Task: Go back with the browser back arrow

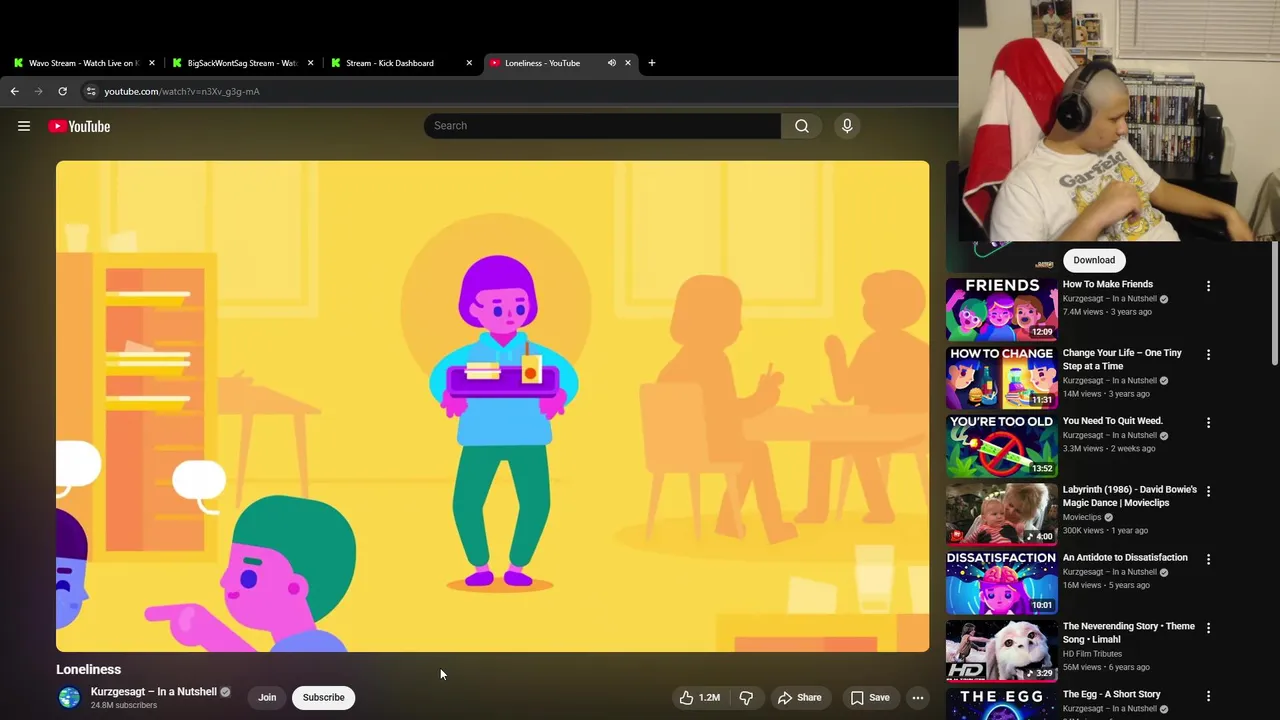Action: point(14,91)
